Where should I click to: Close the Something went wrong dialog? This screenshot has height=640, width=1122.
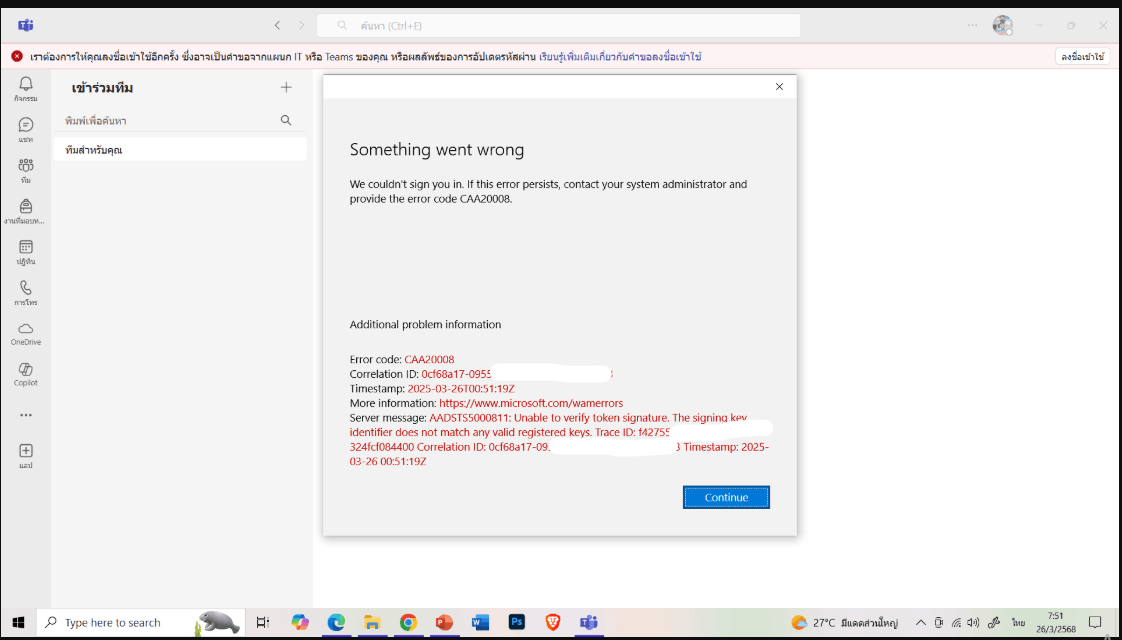[779, 87]
